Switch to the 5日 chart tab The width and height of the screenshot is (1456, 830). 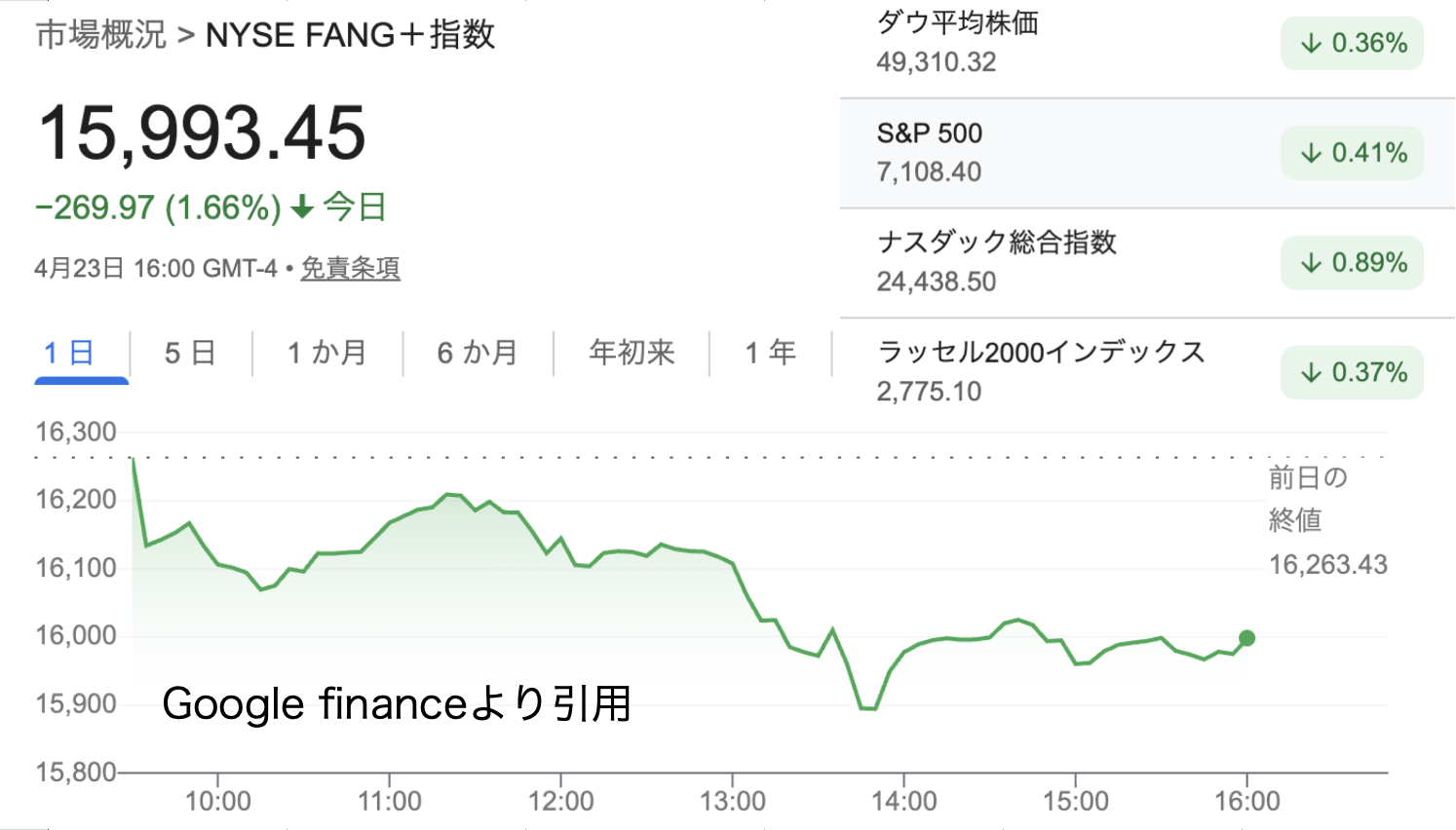[190, 353]
